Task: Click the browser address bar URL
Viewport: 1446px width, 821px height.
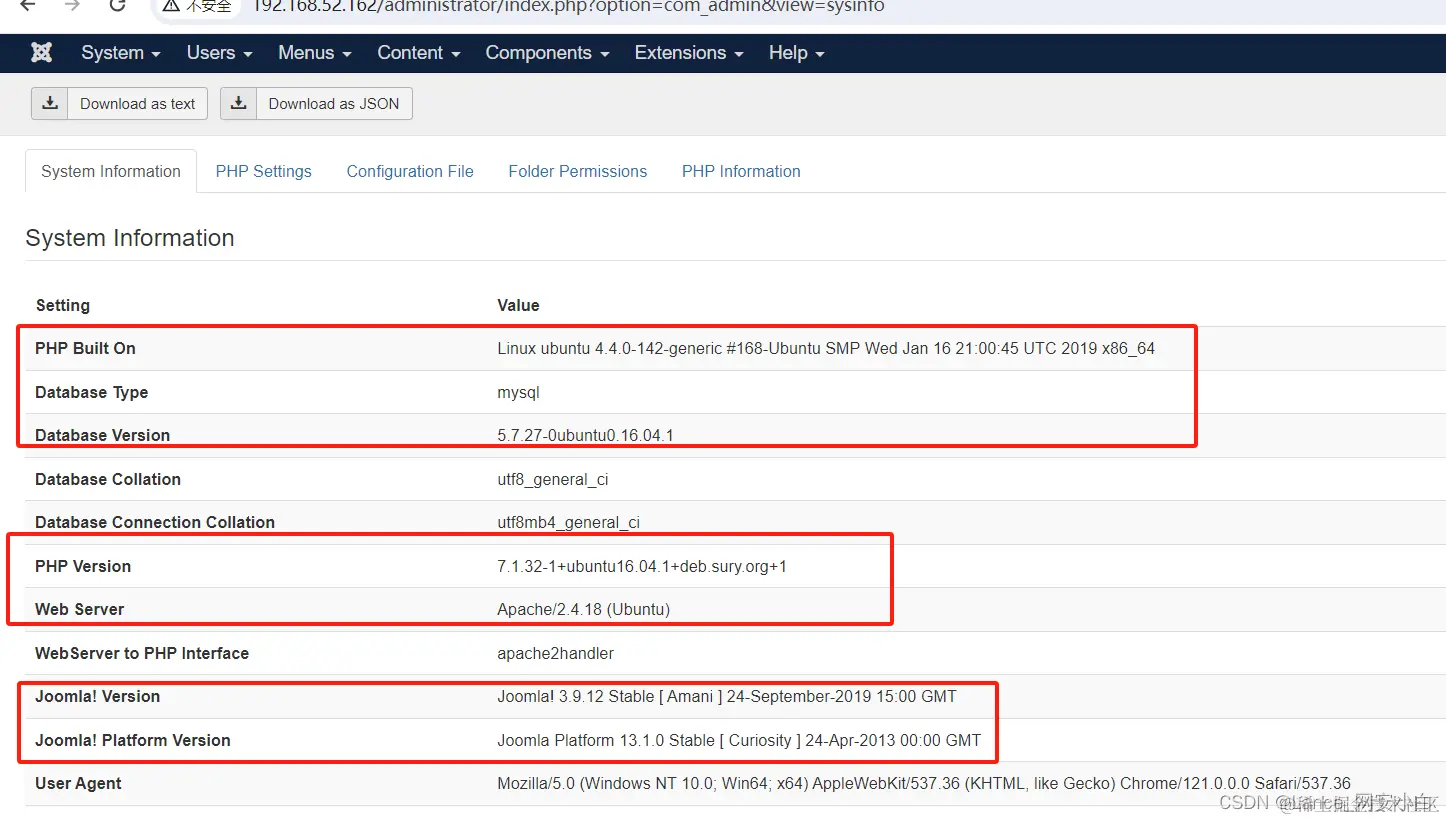Action: [x=568, y=6]
